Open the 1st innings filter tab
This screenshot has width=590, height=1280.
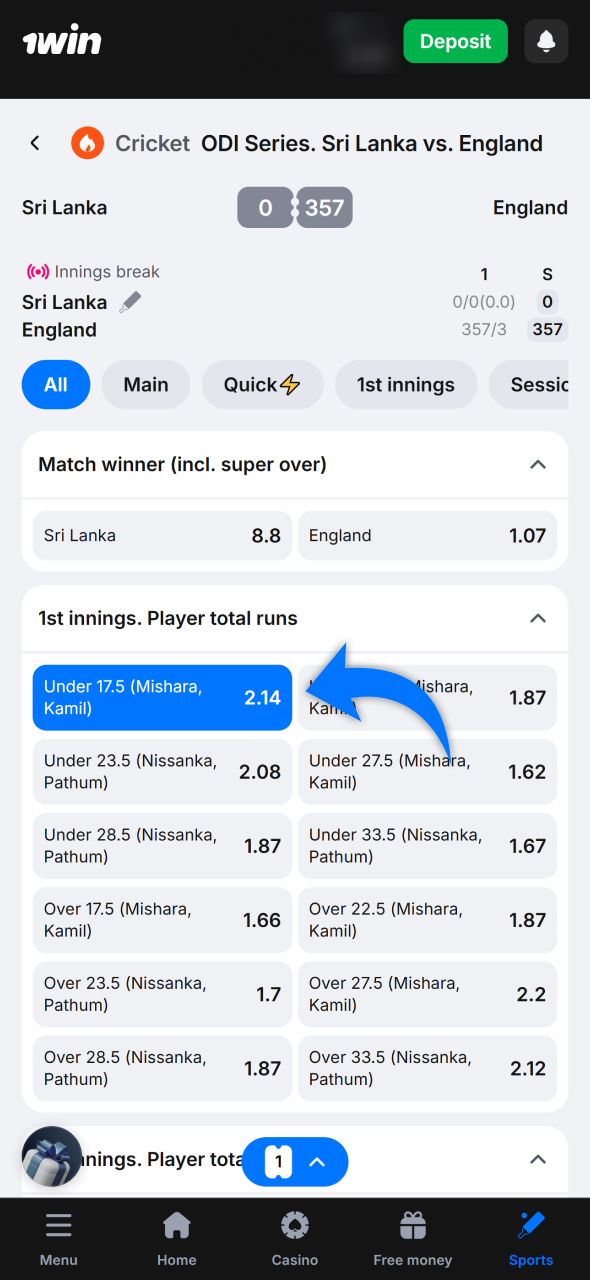pos(405,384)
